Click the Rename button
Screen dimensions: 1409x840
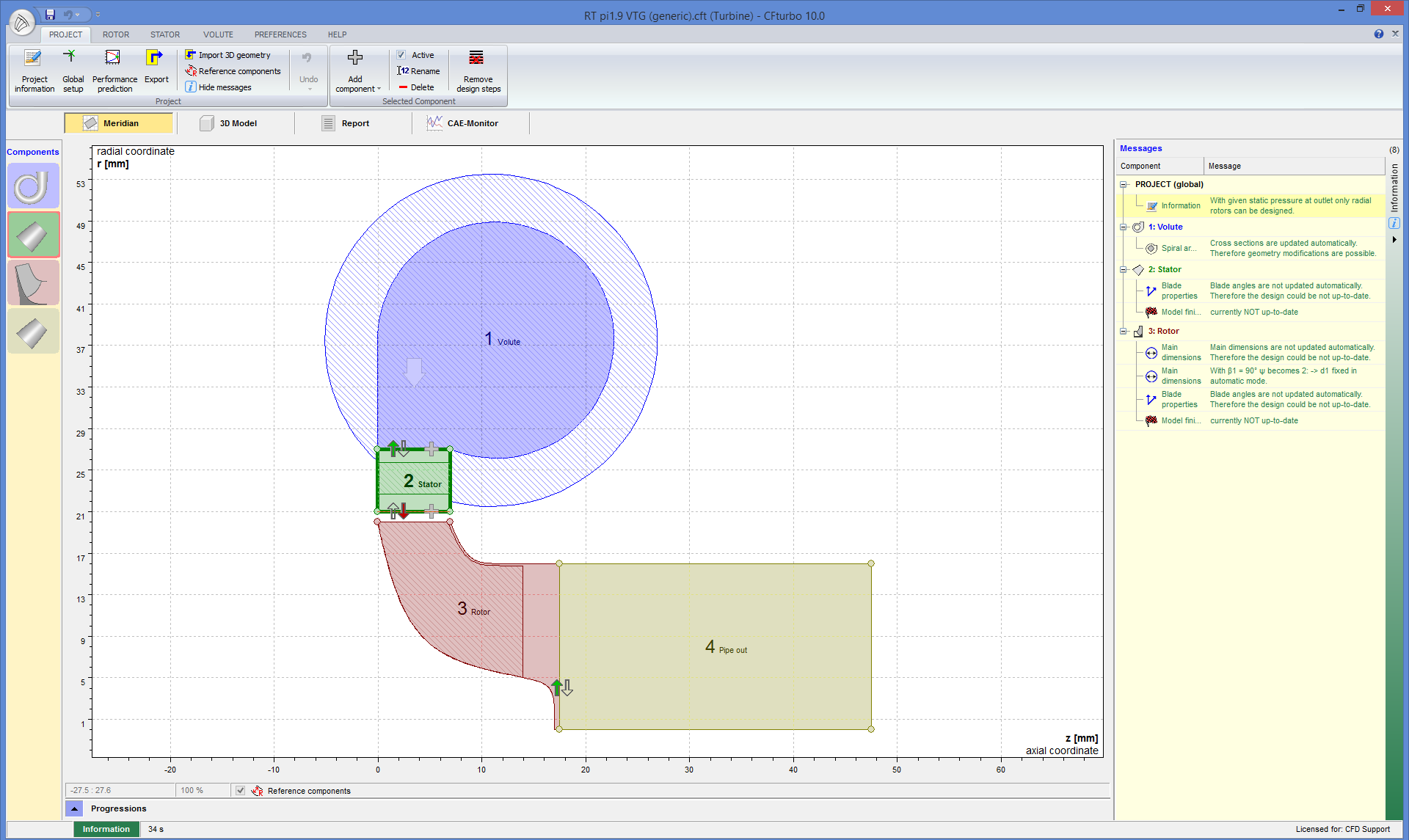point(418,71)
